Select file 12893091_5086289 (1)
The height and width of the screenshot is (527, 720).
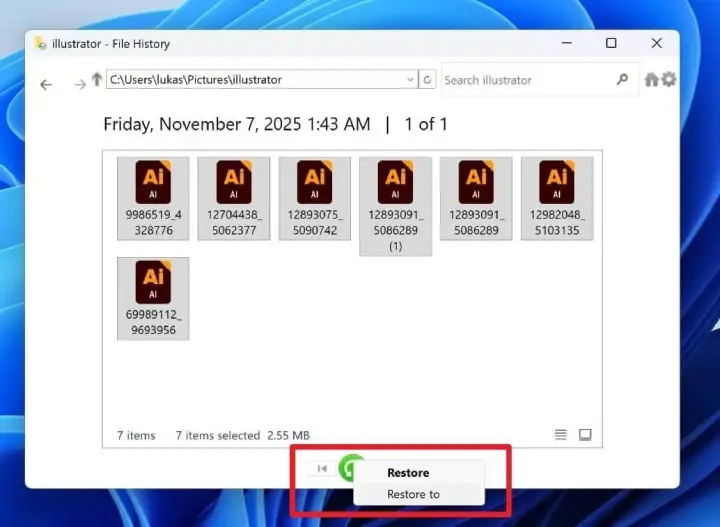(395, 206)
